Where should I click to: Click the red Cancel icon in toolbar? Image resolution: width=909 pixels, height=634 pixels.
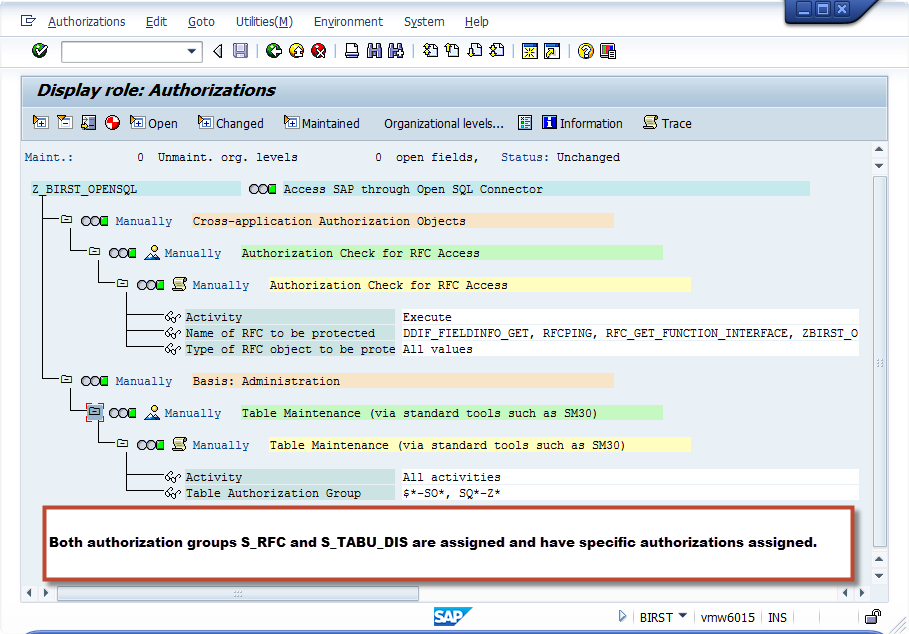(318, 51)
